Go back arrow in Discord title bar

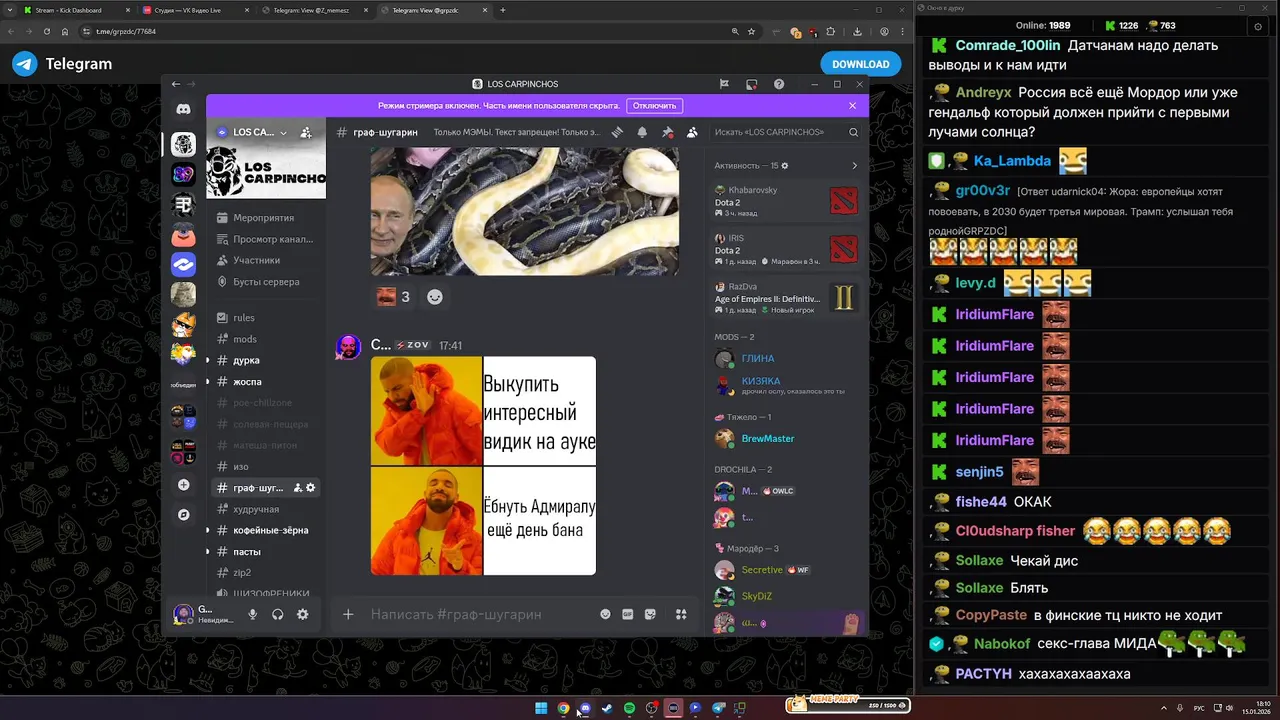tap(176, 84)
